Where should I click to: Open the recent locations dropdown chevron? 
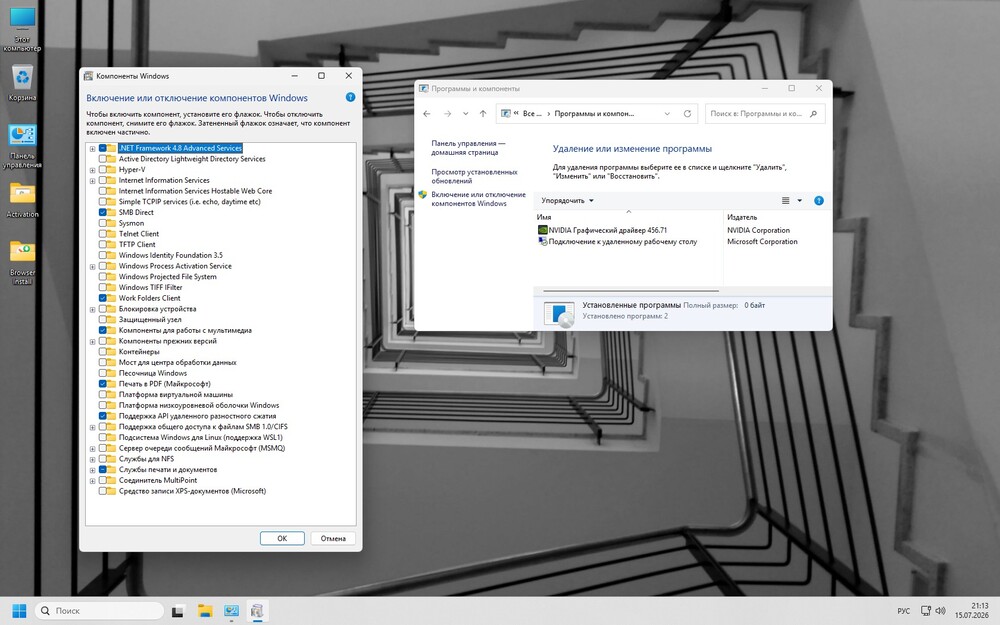(465, 114)
